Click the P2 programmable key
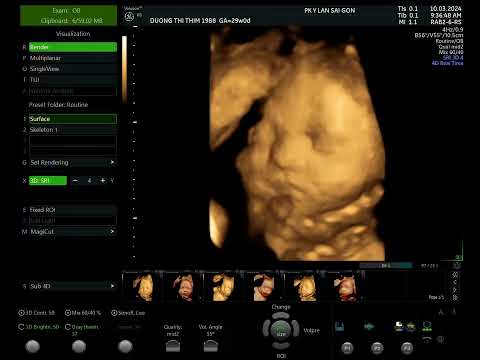Screen dimensions: 480x360 click(377, 348)
